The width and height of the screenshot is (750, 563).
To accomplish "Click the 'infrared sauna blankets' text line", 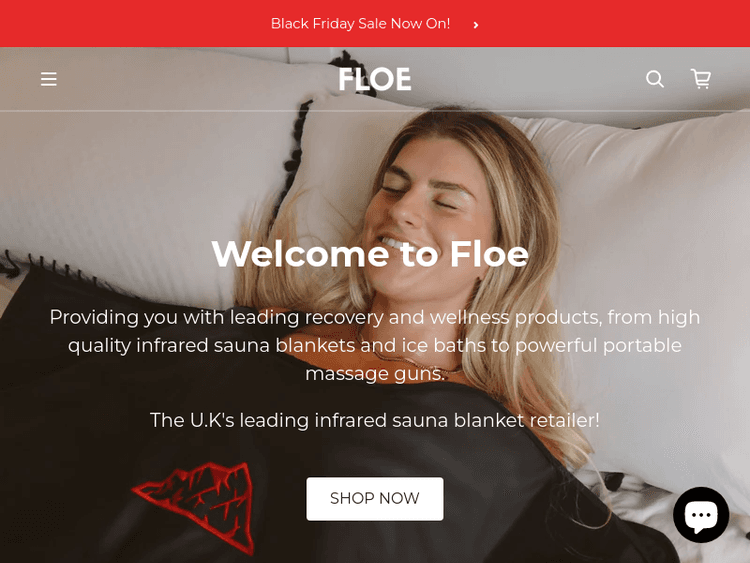I will (245, 345).
